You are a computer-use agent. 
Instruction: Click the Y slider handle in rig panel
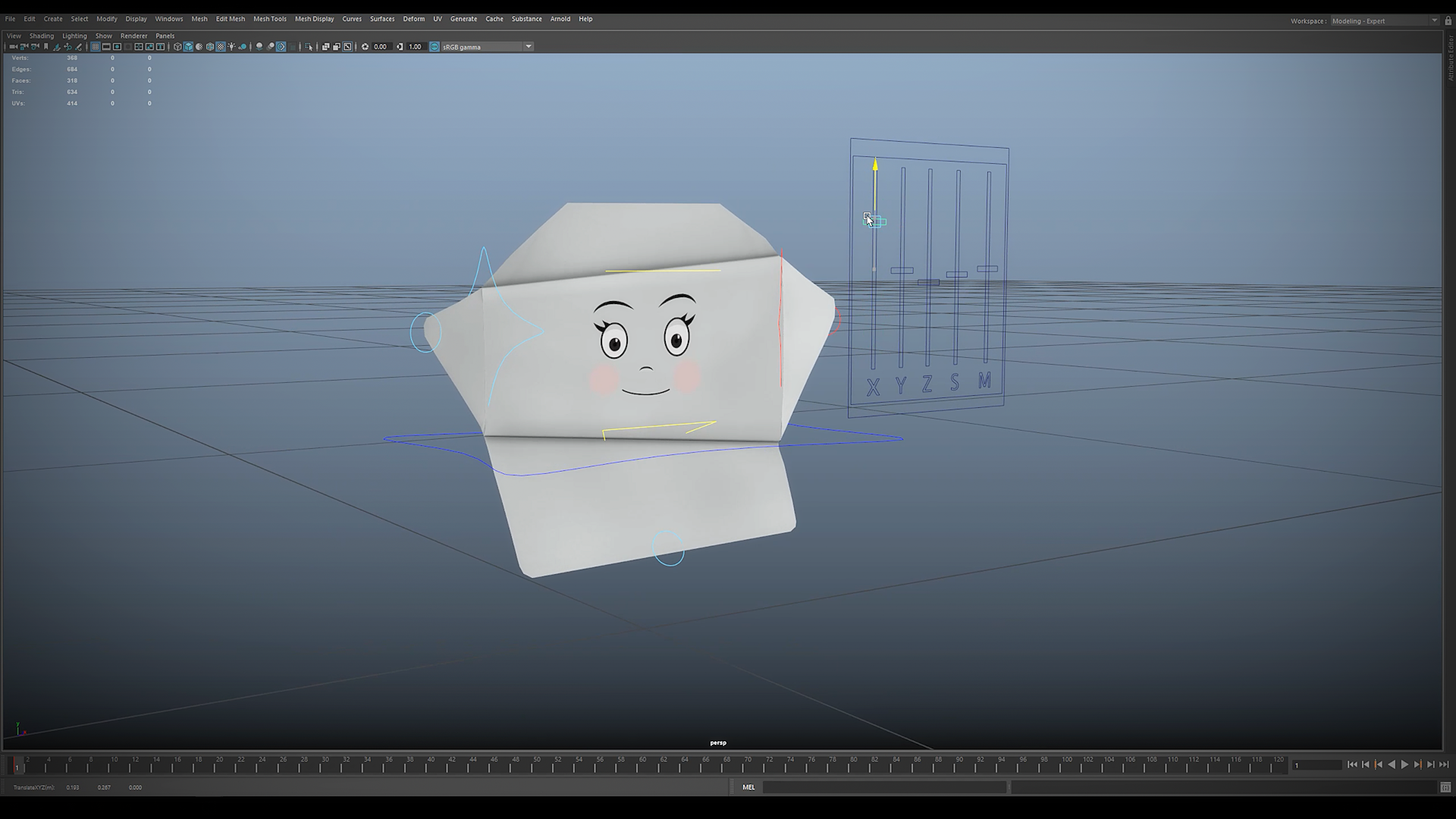pyautogui.click(x=902, y=270)
